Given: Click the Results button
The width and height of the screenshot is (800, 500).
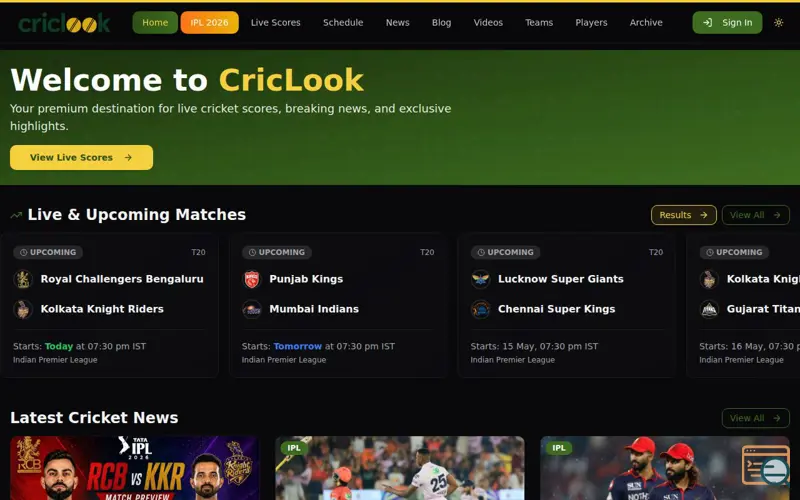Looking at the screenshot, I should point(684,215).
